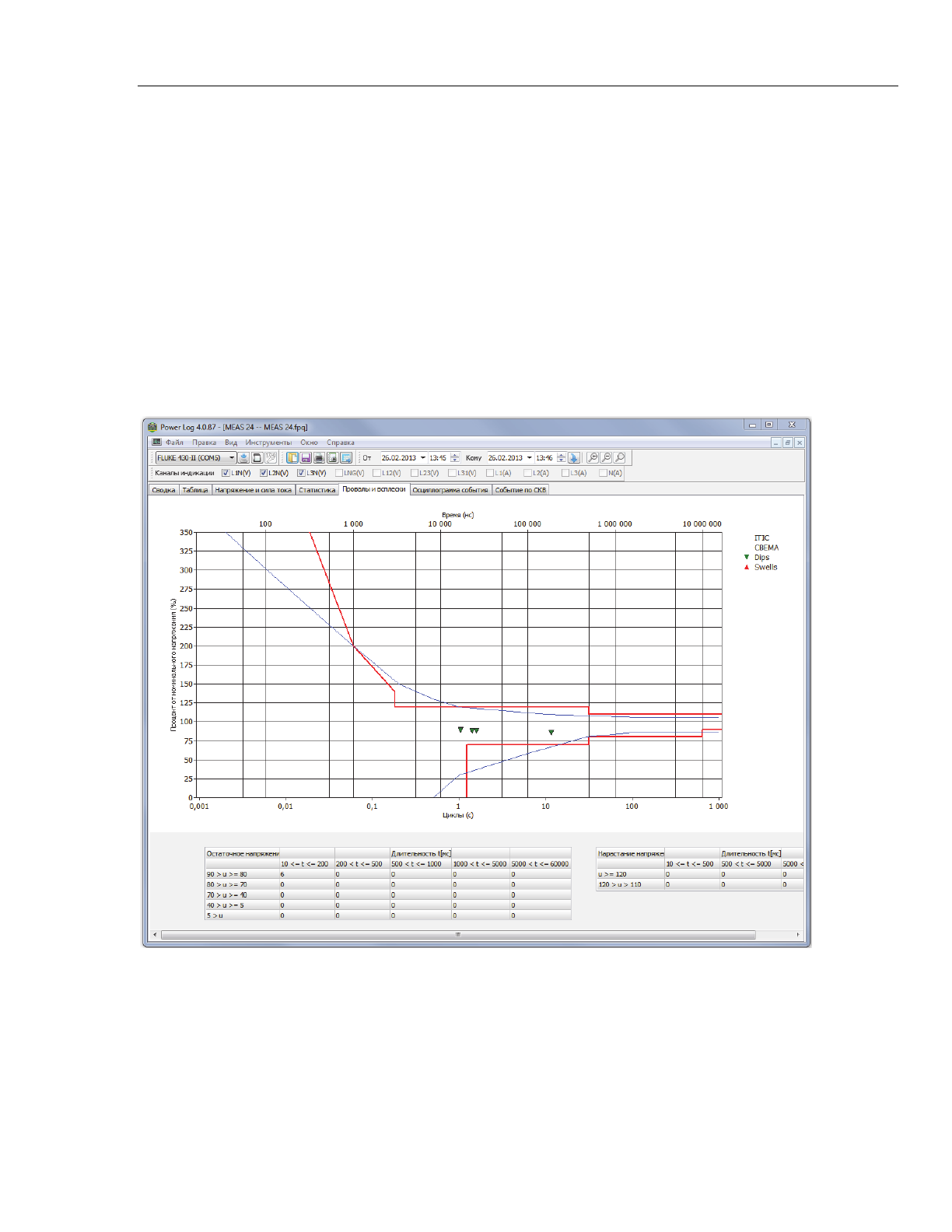Expand the 'Кому' end date dropdown
Image resolution: width=952 pixels, height=1232 pixels.
pyautogui.click(x=530, y=458)
